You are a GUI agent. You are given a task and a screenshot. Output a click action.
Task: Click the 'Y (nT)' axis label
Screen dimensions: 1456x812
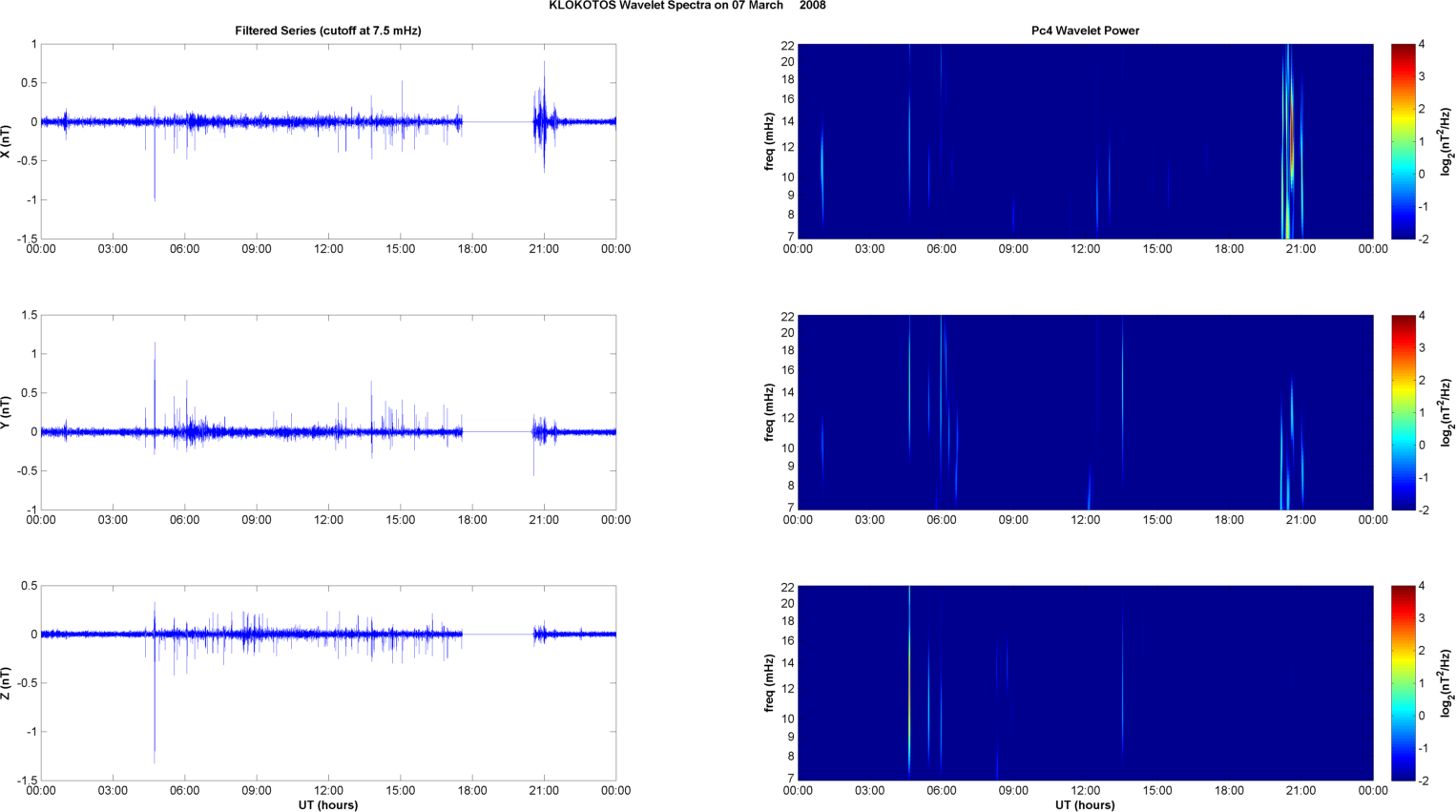(x=6, y=412)
